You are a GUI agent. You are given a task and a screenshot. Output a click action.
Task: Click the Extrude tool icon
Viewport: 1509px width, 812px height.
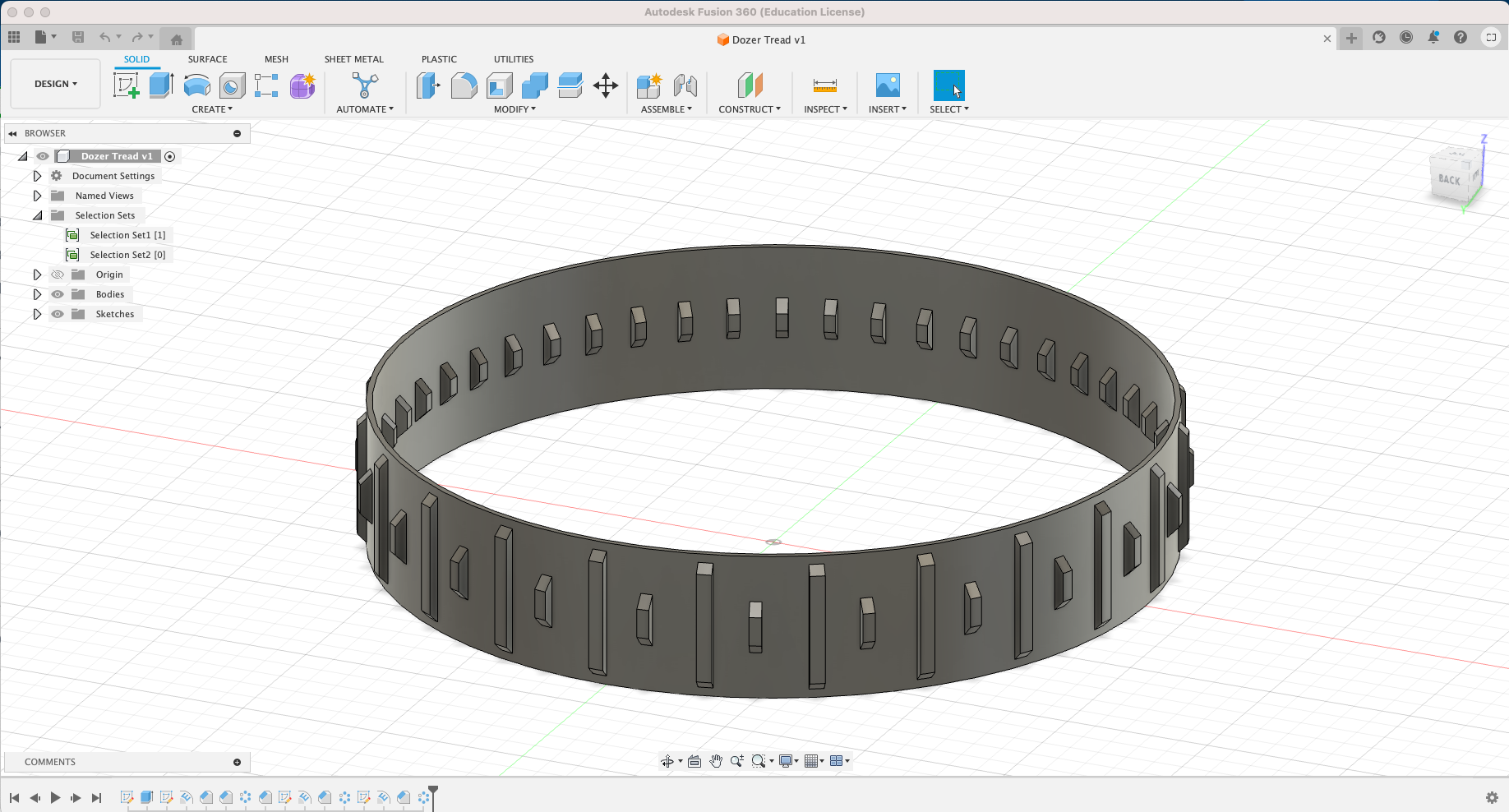tap(161, 85)
